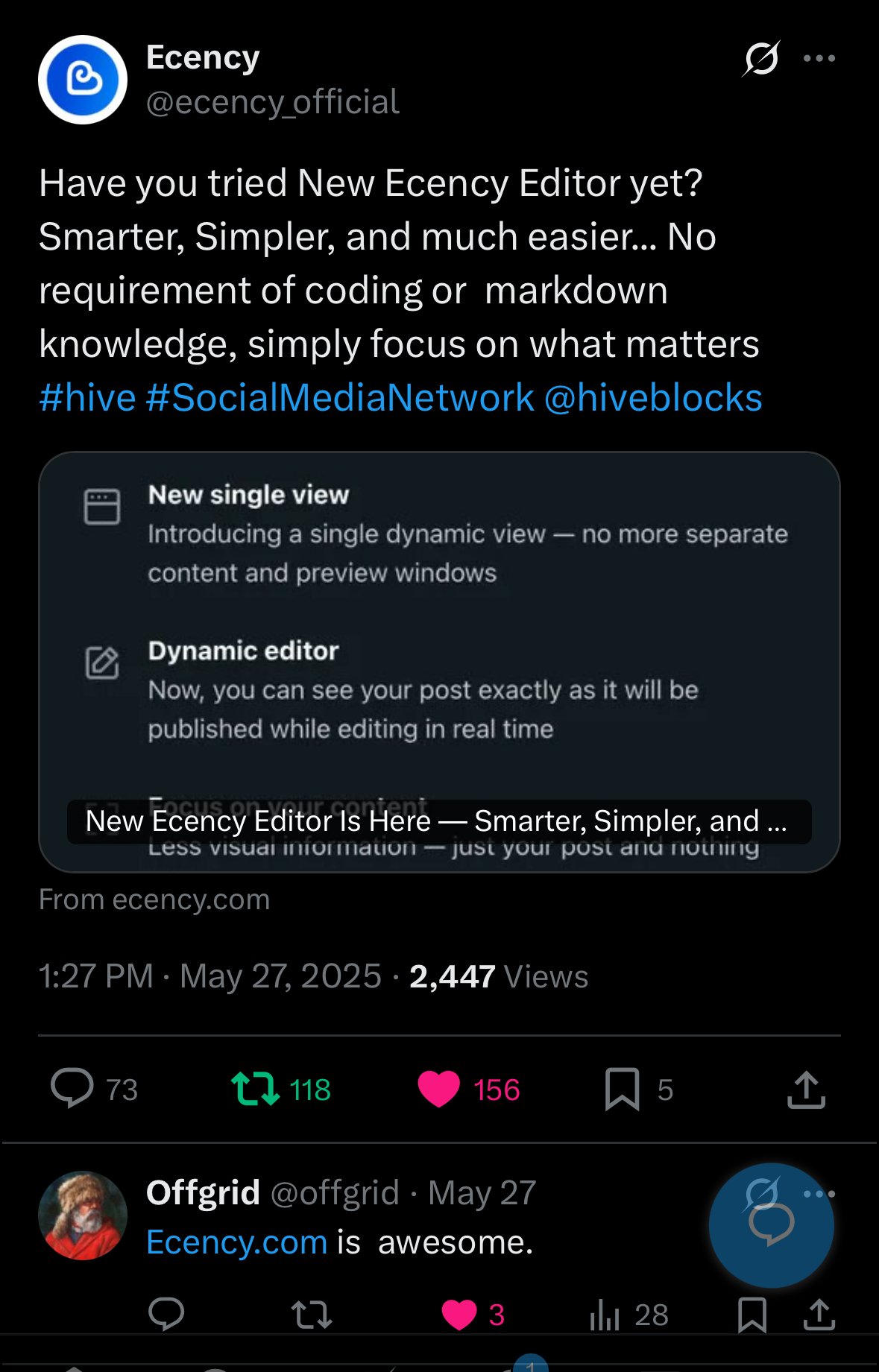
Task: Open the more options menu on Ecency's post
Action: [x=819, y=58]
